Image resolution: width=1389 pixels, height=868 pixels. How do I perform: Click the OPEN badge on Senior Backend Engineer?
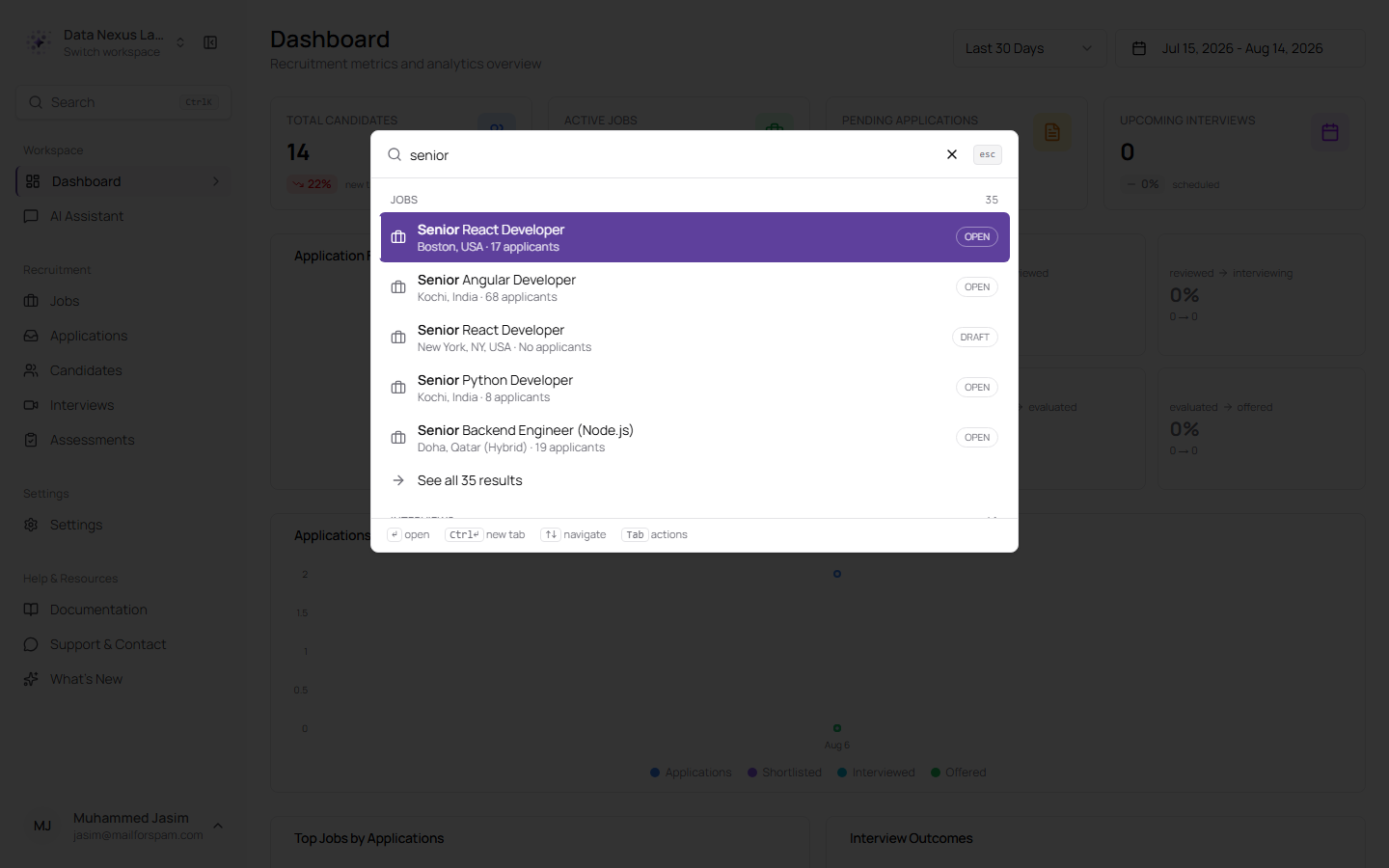pos(977,438)
